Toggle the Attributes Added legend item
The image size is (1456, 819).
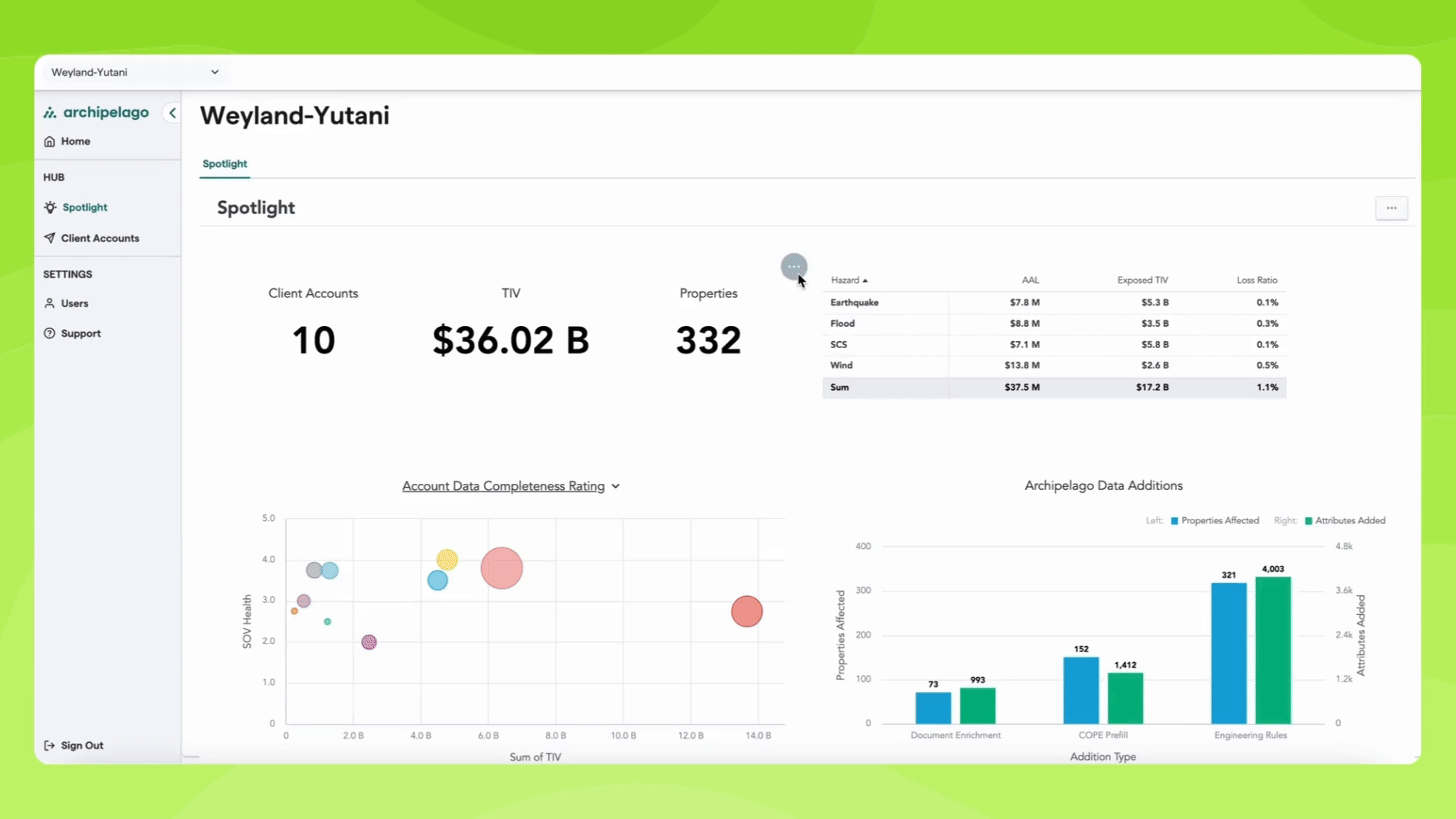(1345, 520)
